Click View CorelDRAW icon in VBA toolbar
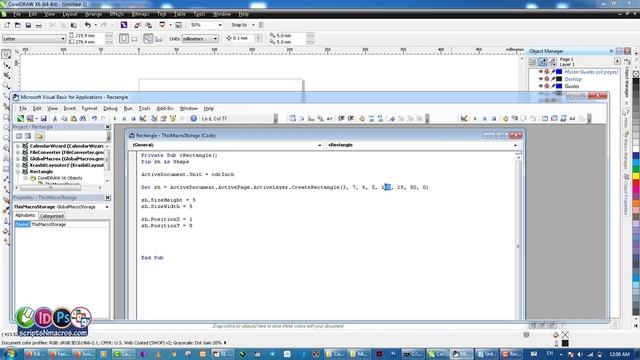Image resolution: width=640 pixels, height=360 pixels. point(20,118)
